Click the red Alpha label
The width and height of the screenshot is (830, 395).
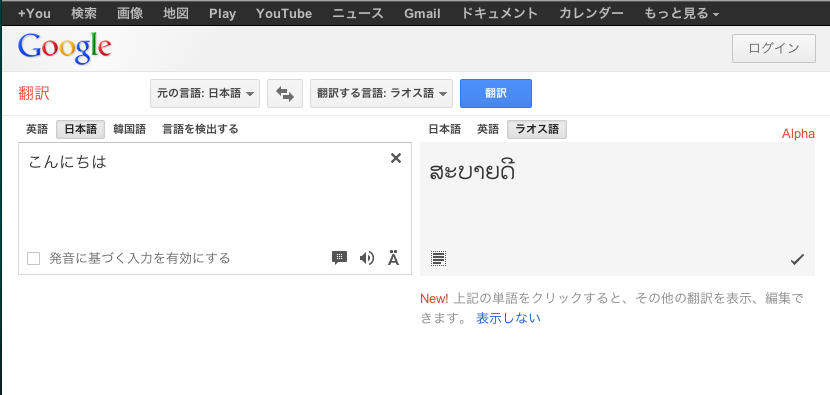[x=798, y=134]
